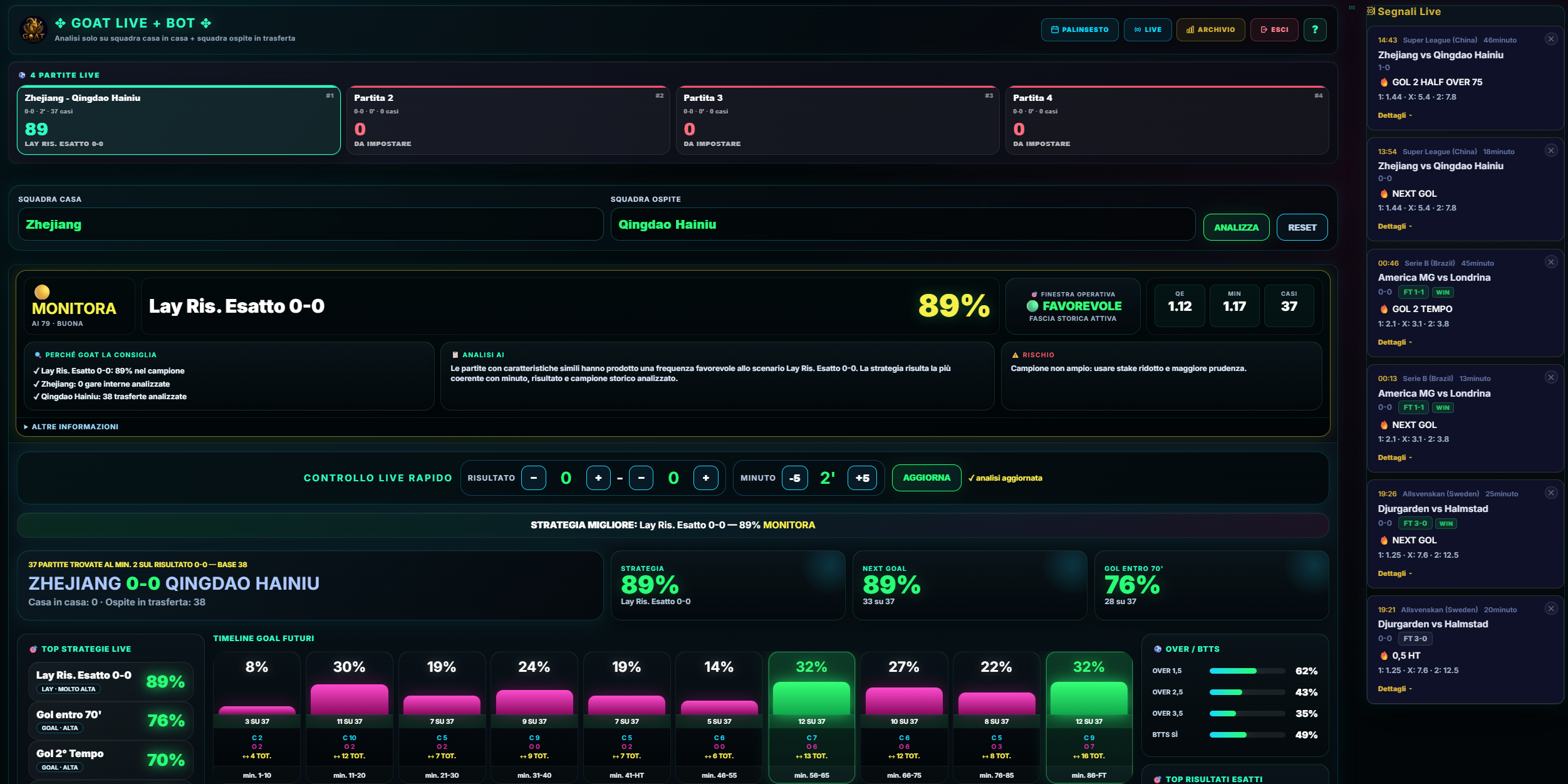
Task: Increase away team score with plus
Action: tap(706, 478)
